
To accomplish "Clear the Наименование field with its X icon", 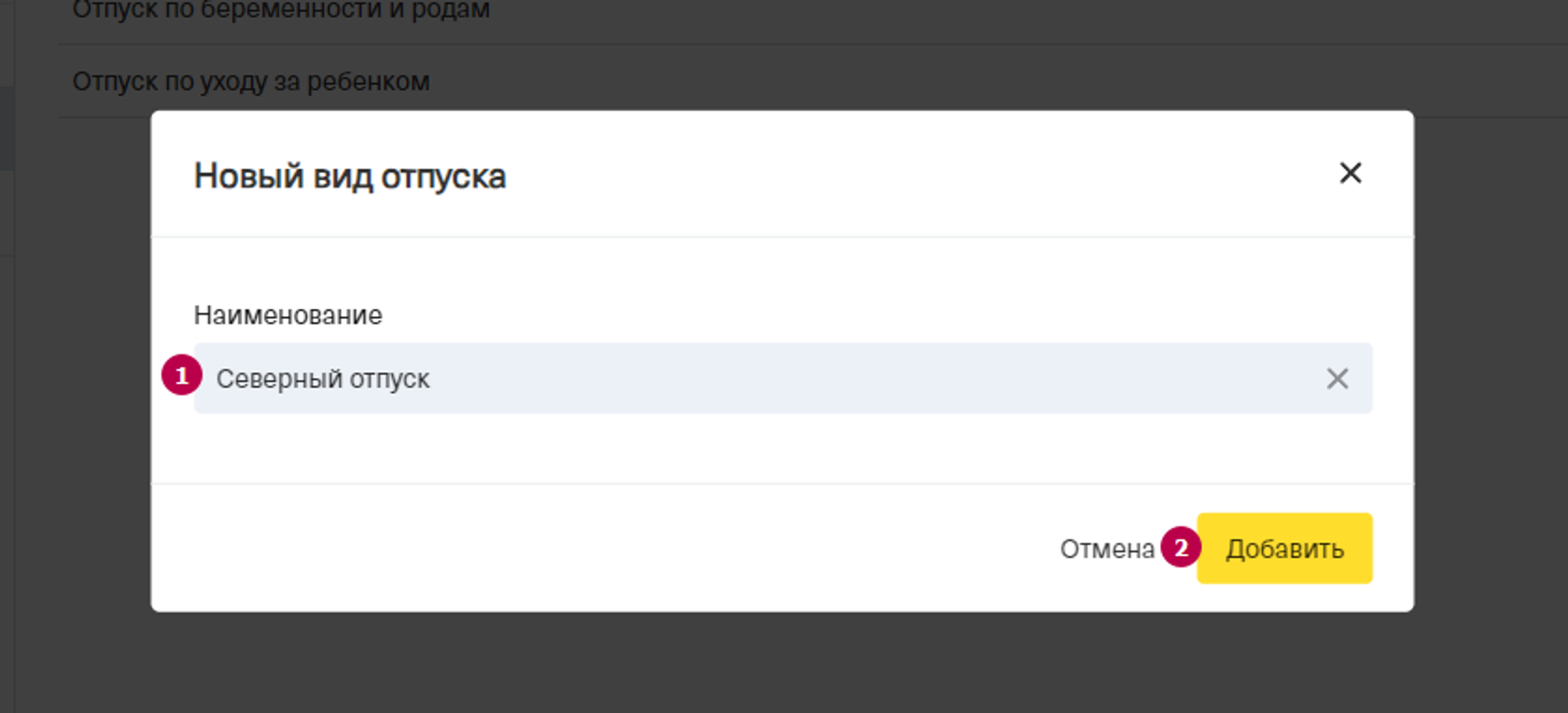I will pos(1337,379).
